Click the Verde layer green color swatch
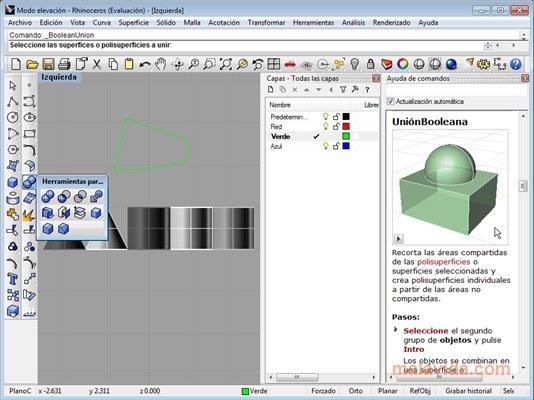The image size is (534, 400). tap(346, 137)
